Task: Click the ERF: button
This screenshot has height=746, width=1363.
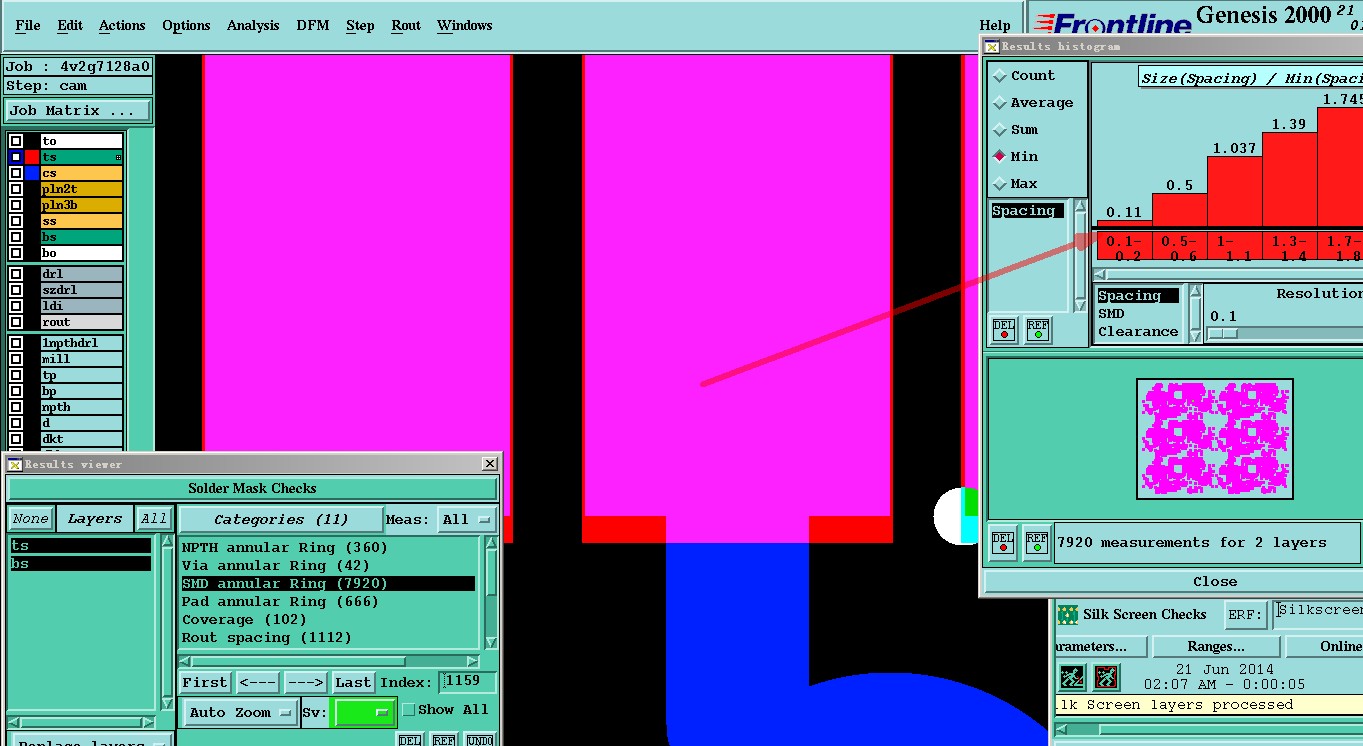Action: pos(1245,614)
